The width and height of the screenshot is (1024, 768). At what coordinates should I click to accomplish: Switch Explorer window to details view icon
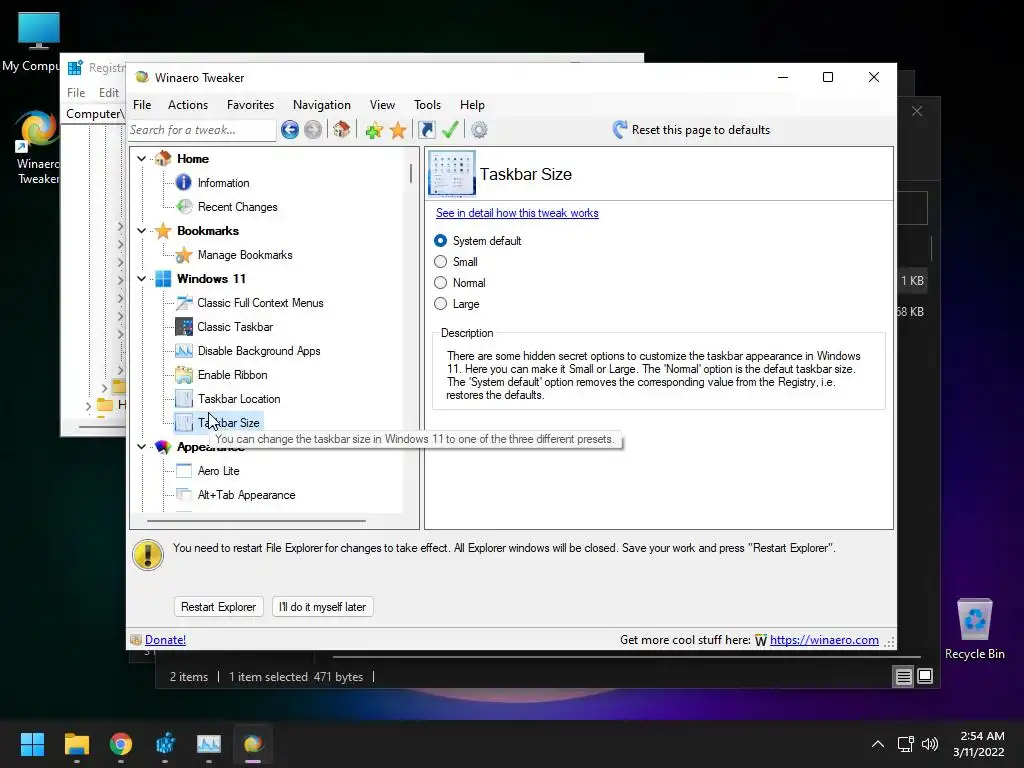pos(903,677)
